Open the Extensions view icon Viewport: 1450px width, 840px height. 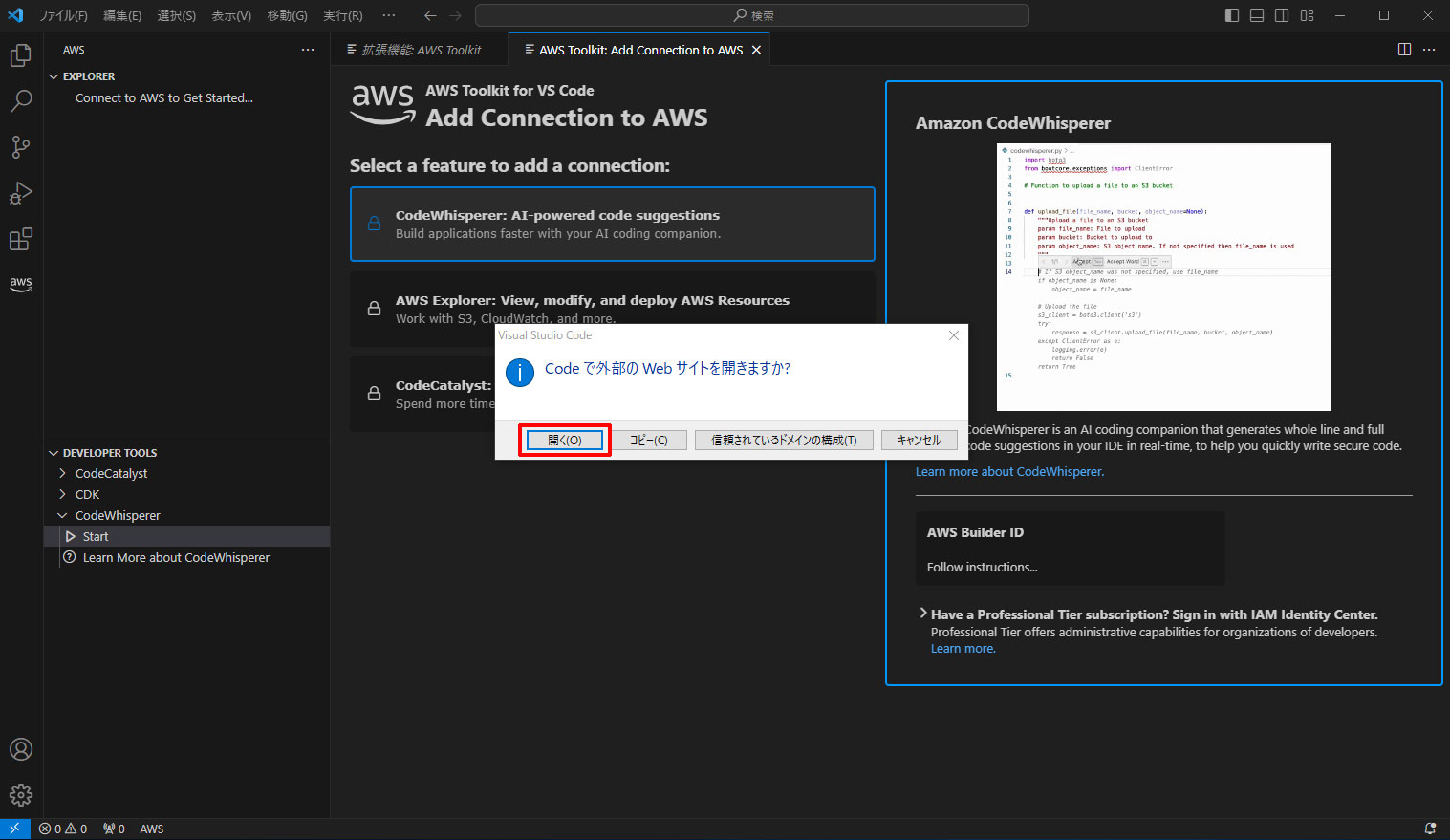tap(21, 238)
